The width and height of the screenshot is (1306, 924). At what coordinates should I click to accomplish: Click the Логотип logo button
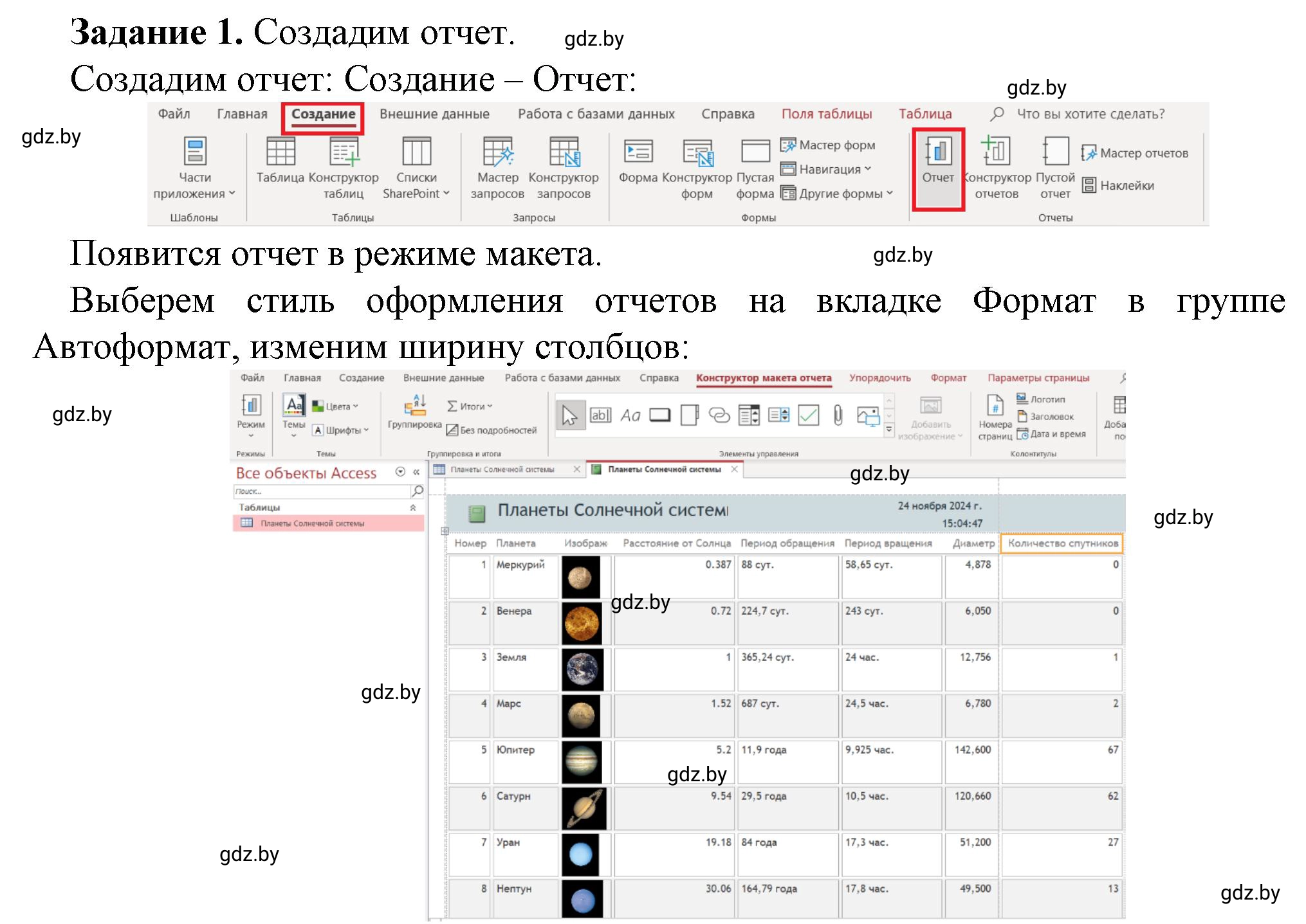point(1041,399)
